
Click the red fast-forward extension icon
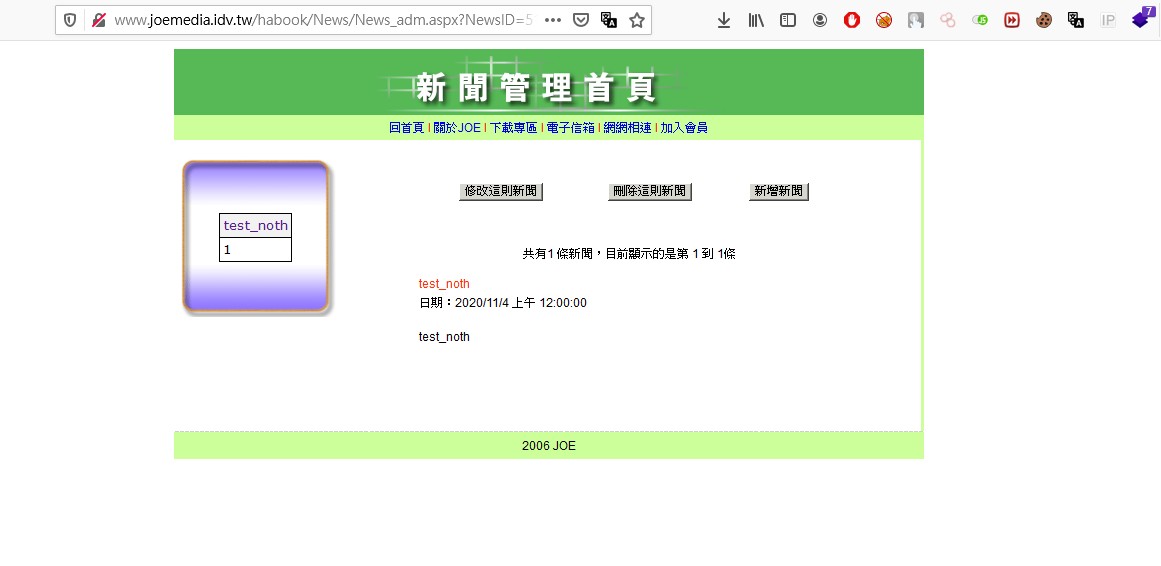coord(1012,21)
